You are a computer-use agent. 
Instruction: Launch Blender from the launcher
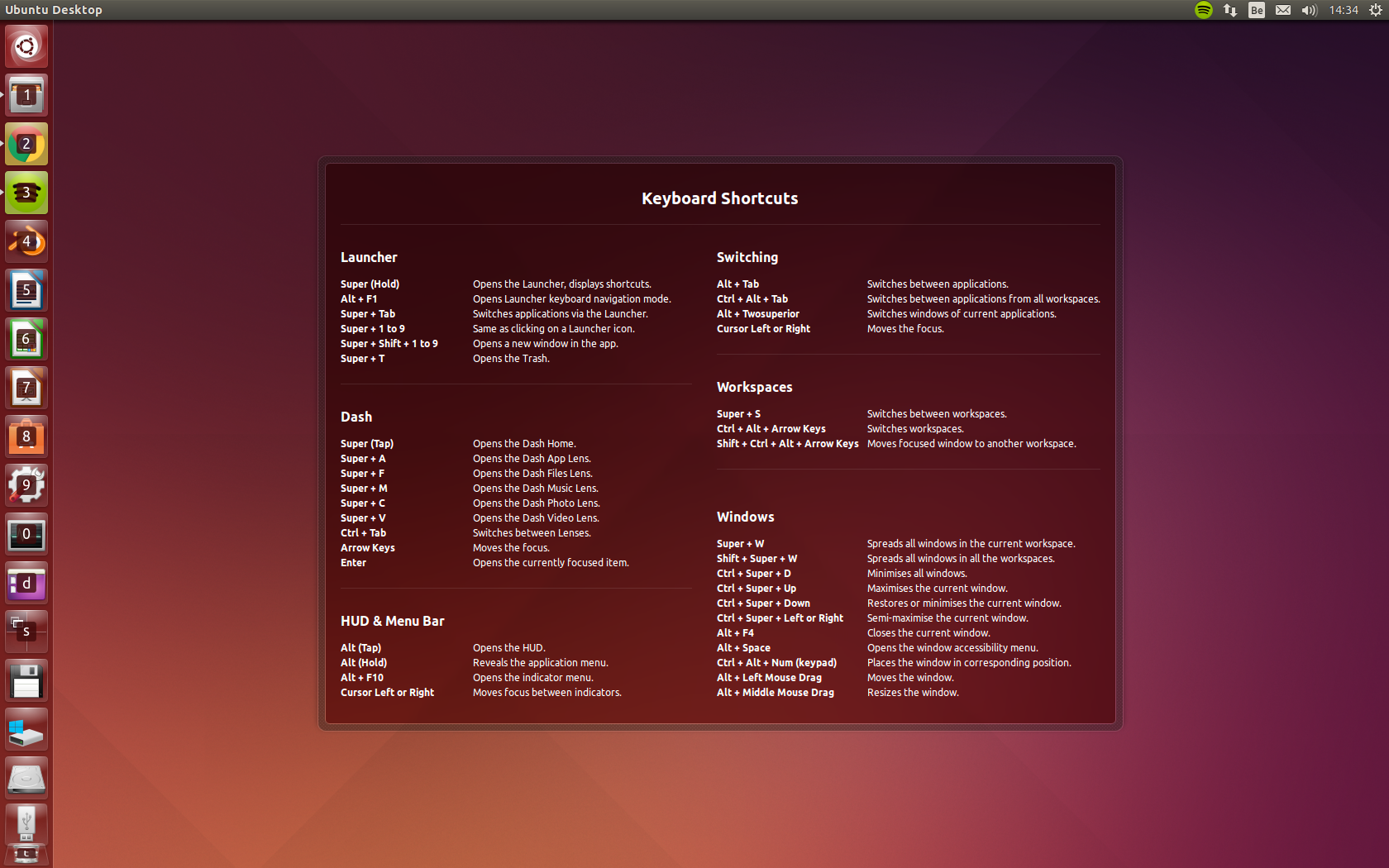26,241
